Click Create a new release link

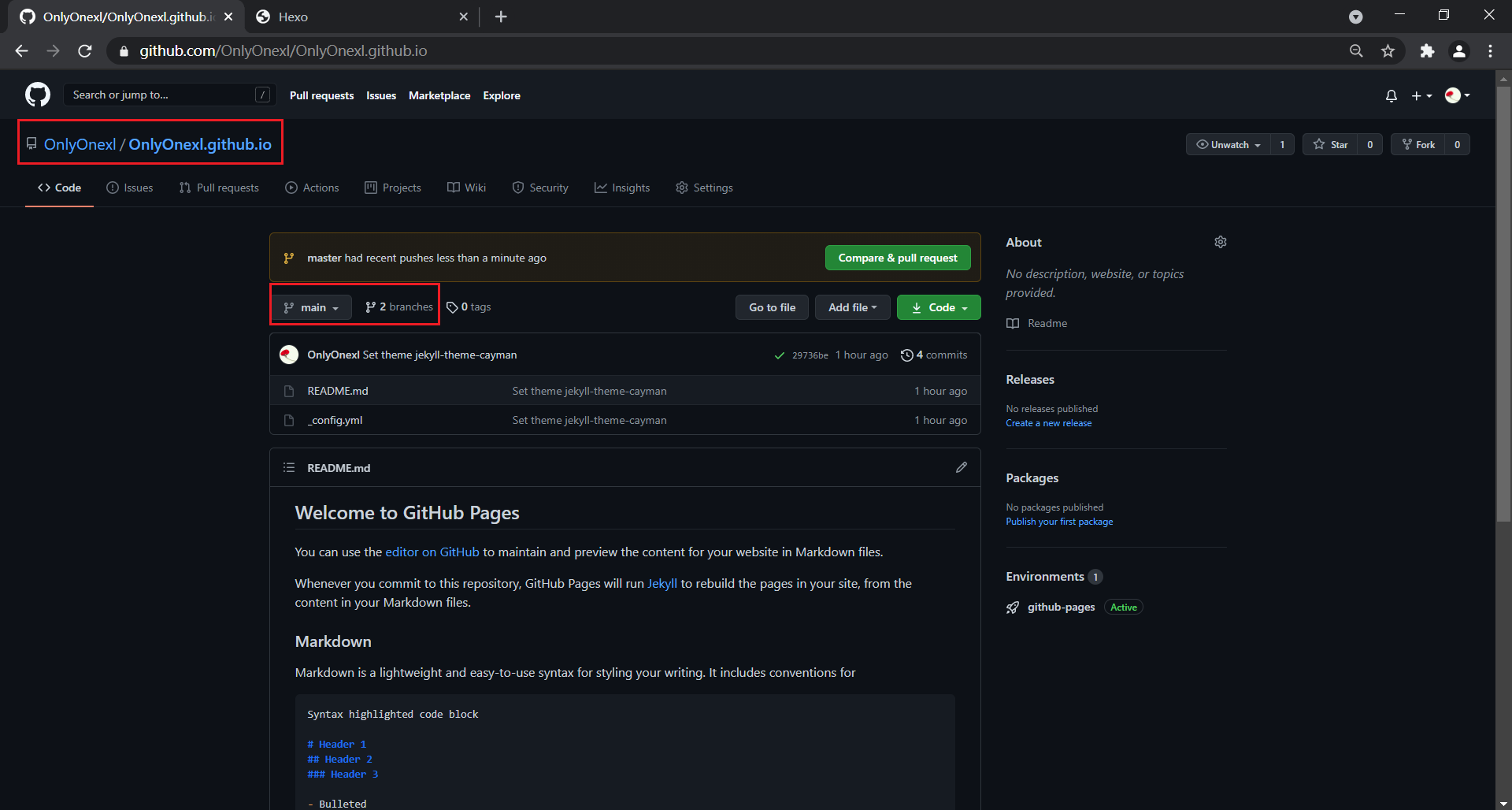coord(1048,423)
